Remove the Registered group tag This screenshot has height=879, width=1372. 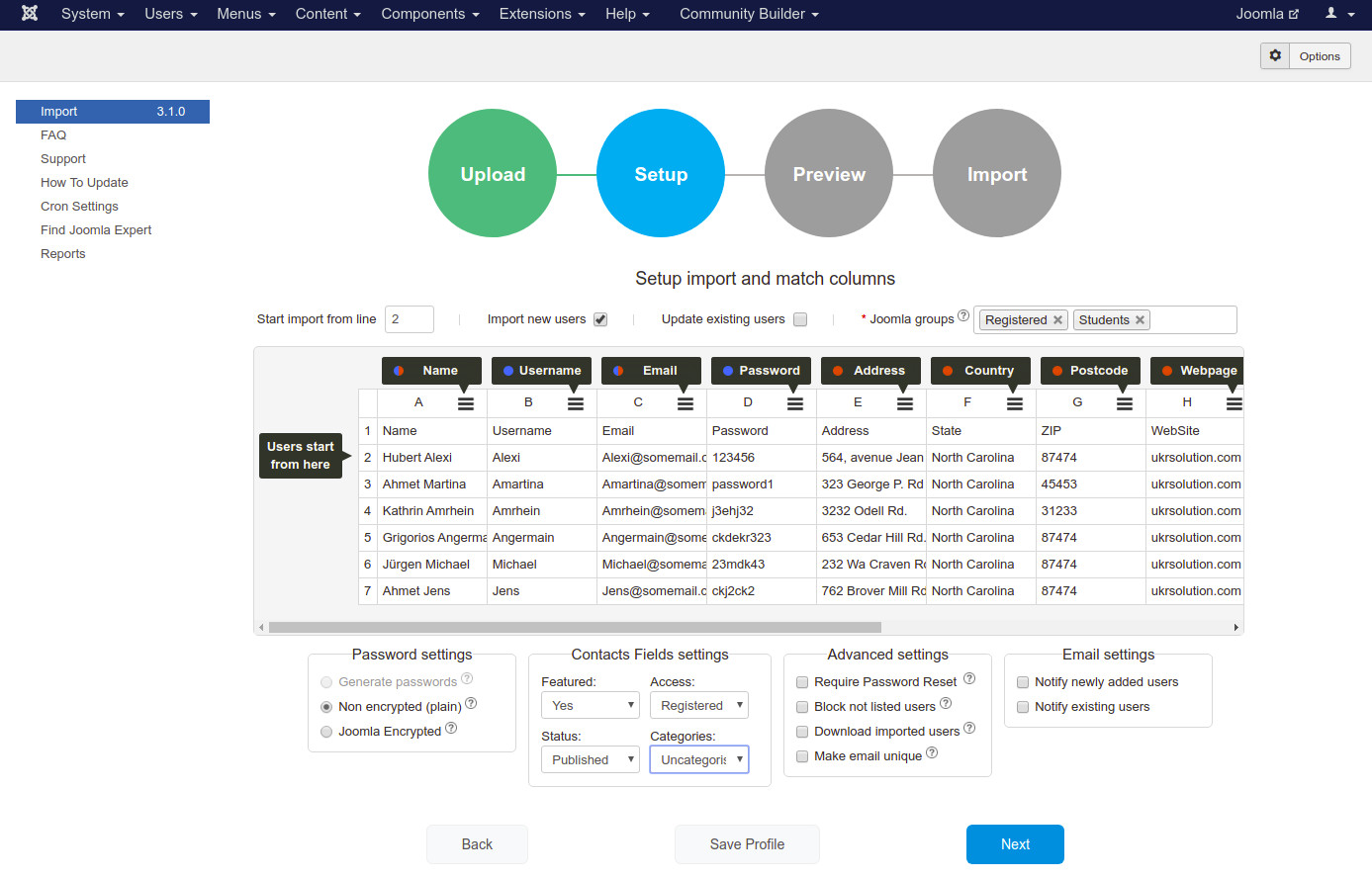(x=1057, y=320)
